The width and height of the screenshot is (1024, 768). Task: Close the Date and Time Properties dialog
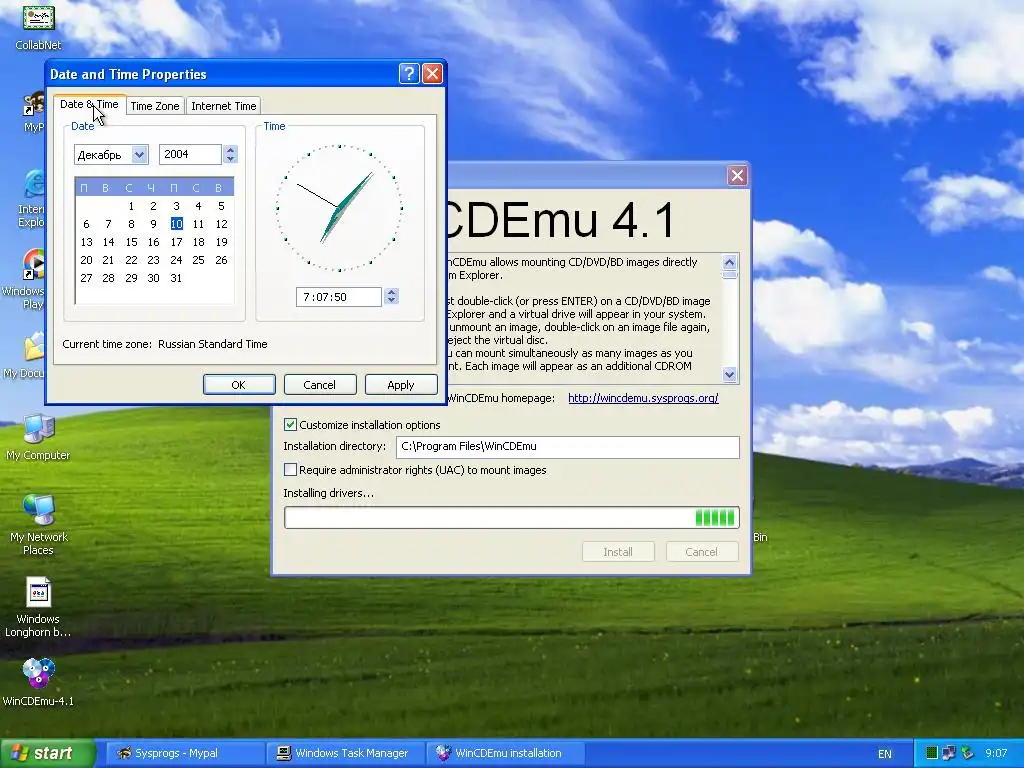pos(432,74)
